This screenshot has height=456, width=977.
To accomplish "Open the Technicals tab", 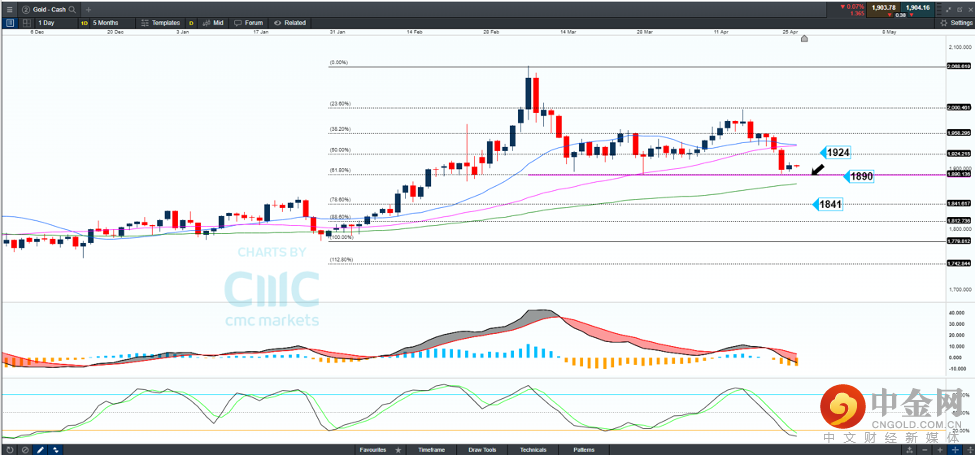I will pyautogui.click(x=533, y=450).
